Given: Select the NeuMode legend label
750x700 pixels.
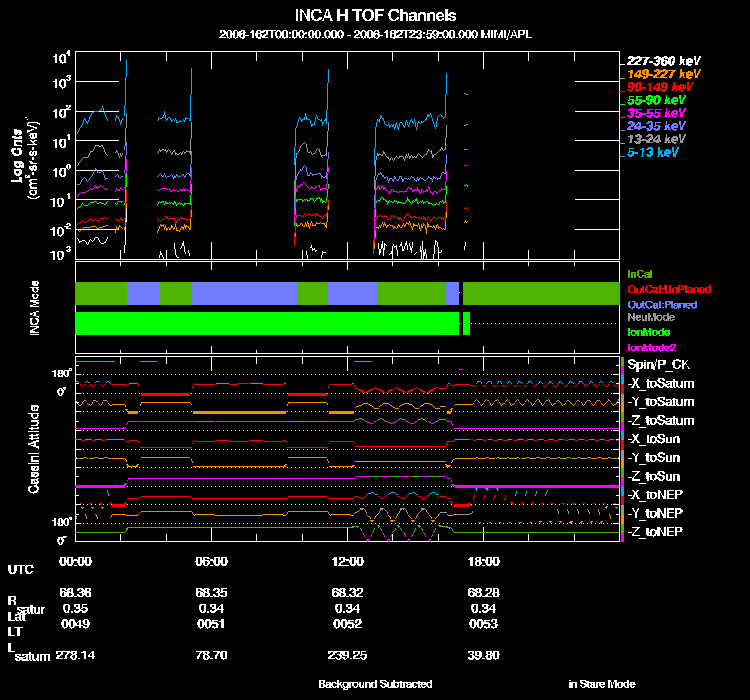Looking at the screenshot, I should 651,317.
